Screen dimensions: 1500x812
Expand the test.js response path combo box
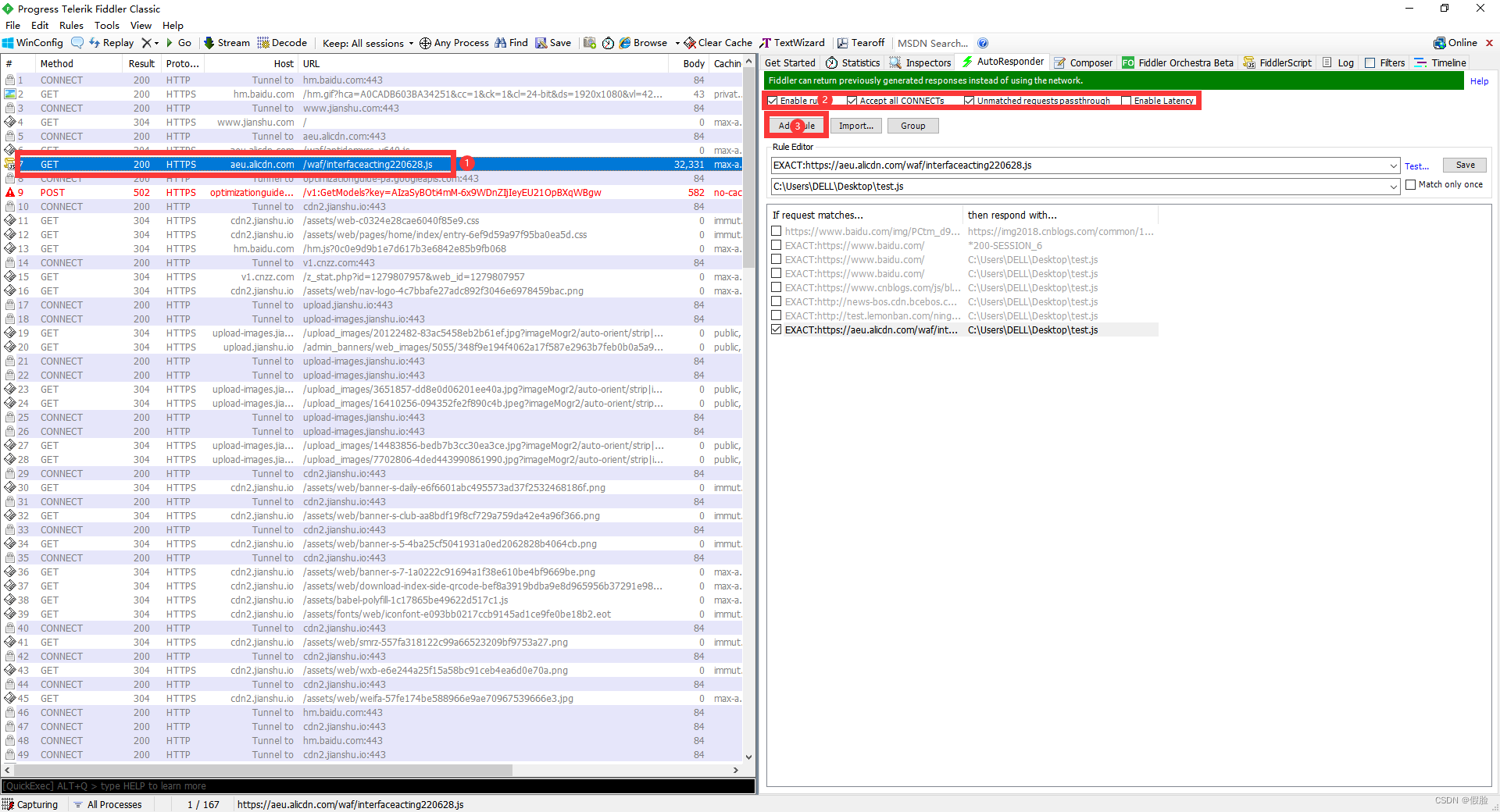(x=1394, y=187)
